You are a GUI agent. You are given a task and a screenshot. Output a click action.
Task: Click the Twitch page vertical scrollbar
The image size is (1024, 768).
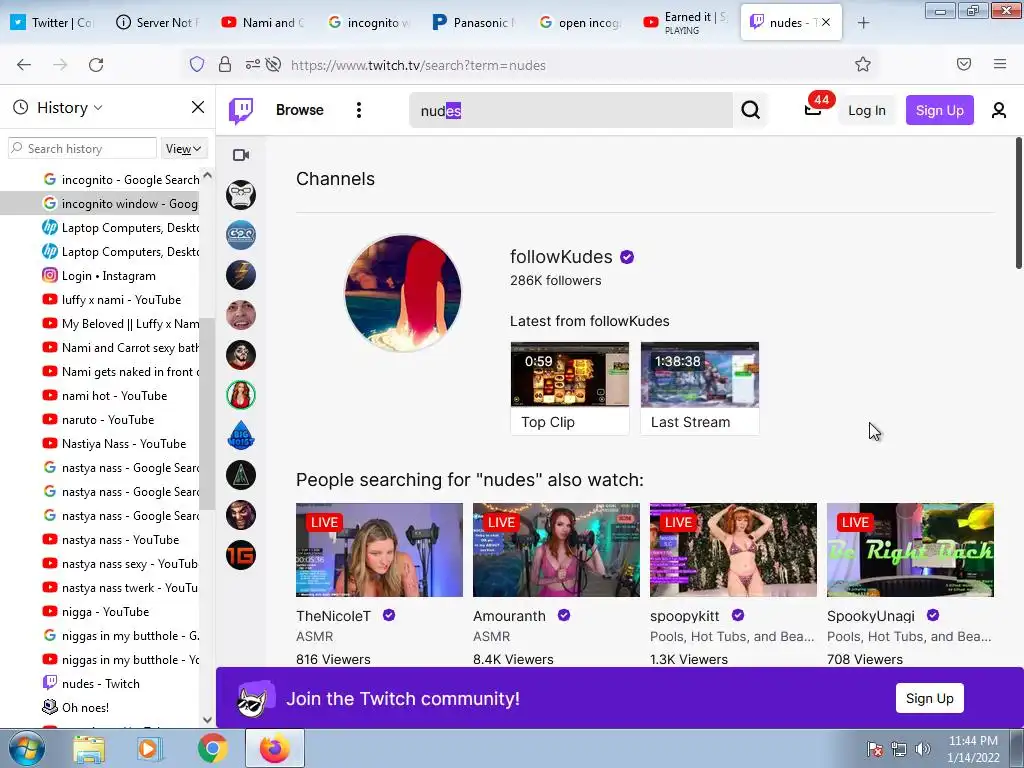(x=1019, y=202)
